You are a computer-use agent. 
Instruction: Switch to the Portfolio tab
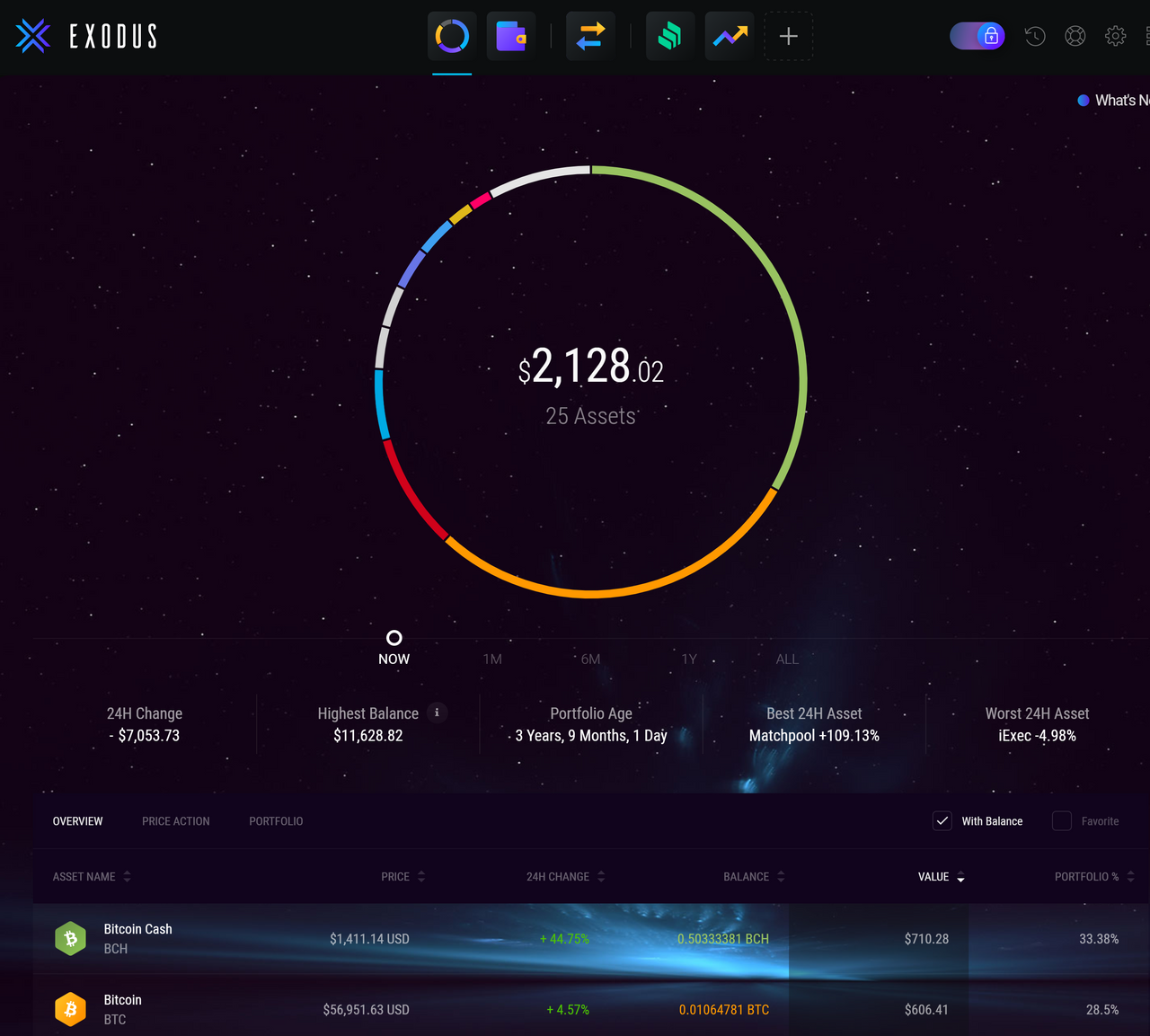pos(276,821)
